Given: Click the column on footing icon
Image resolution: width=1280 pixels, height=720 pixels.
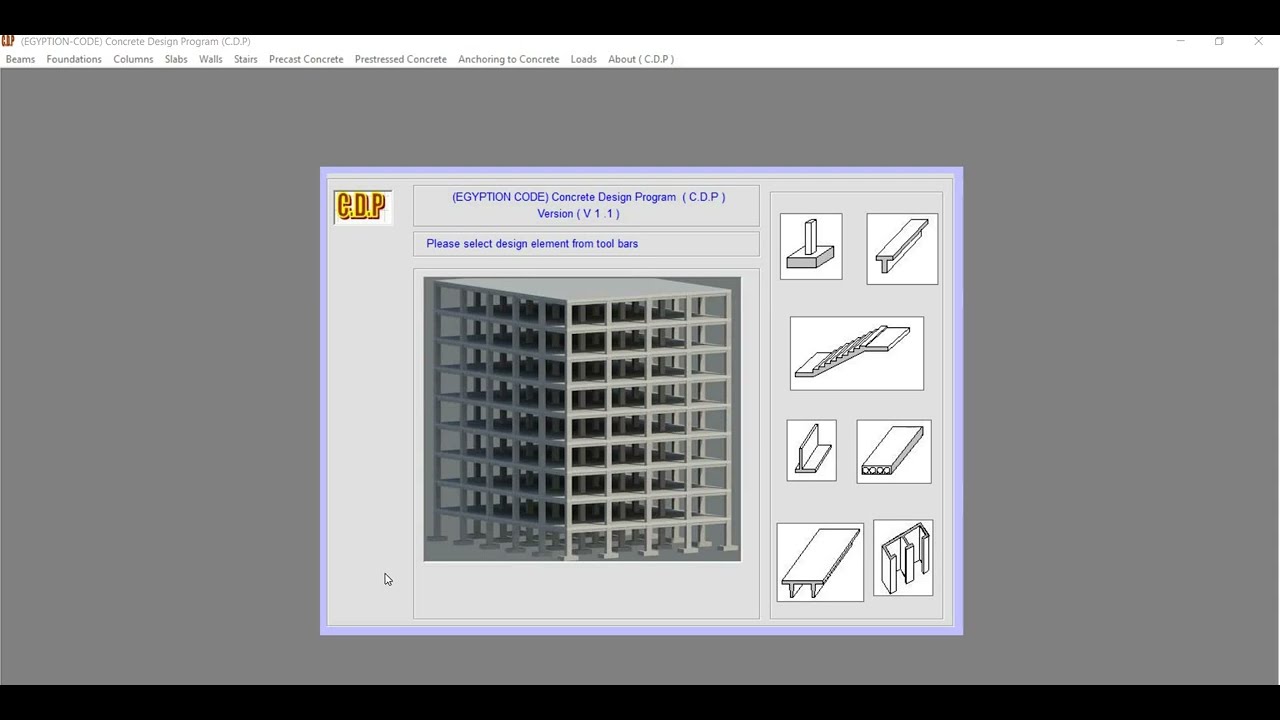Looking at the screenshot, I should [811, 246].
